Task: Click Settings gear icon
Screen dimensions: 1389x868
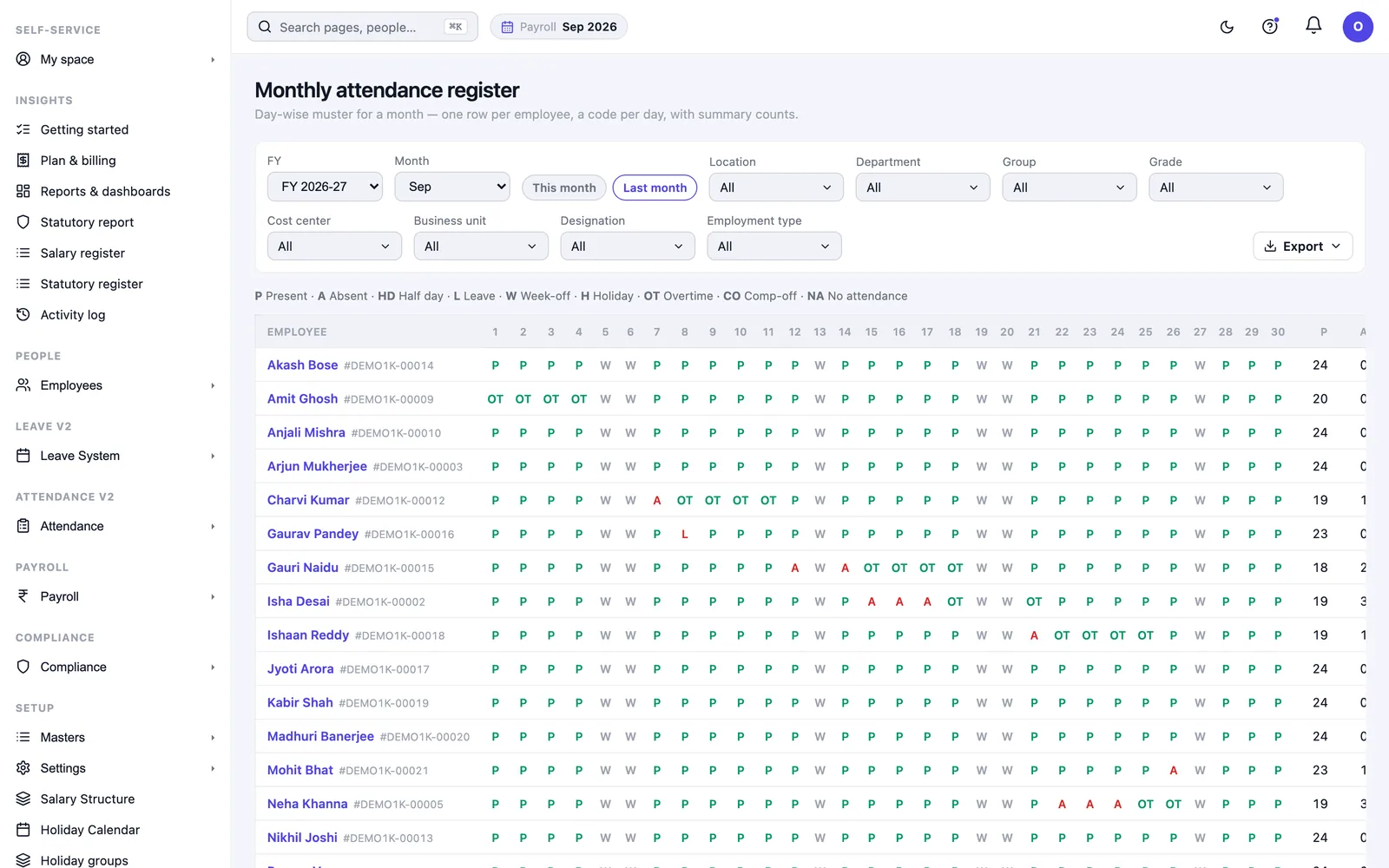Action: 23,768
